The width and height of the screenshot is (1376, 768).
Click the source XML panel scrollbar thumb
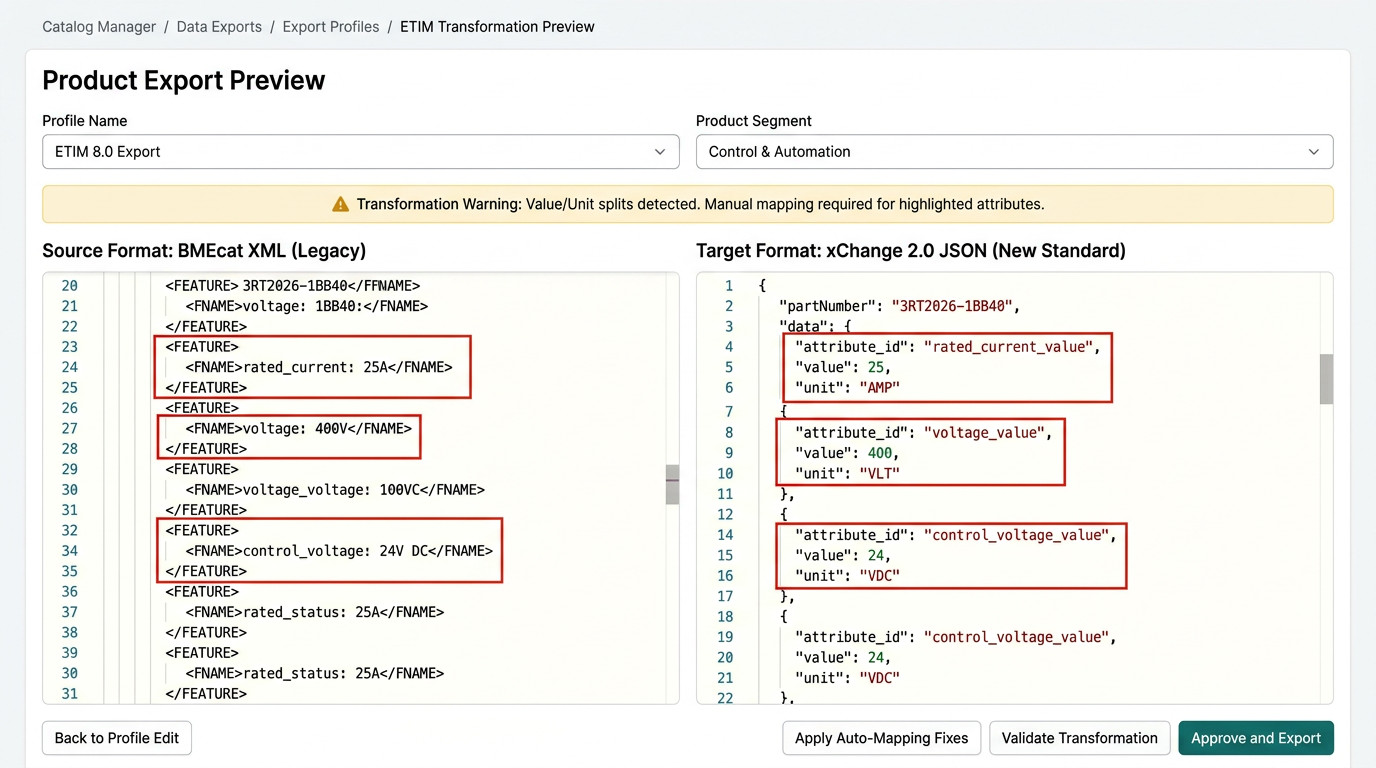click(672, 484)
